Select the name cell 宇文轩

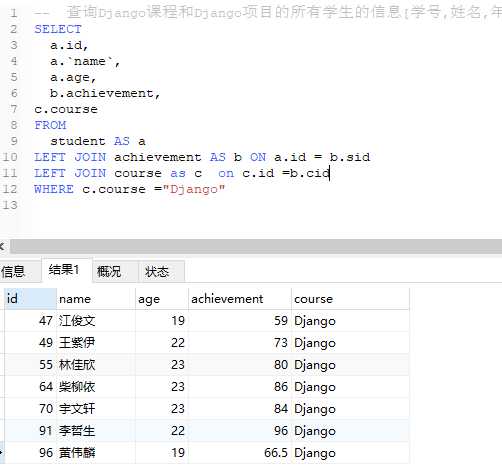coord(96,409)
